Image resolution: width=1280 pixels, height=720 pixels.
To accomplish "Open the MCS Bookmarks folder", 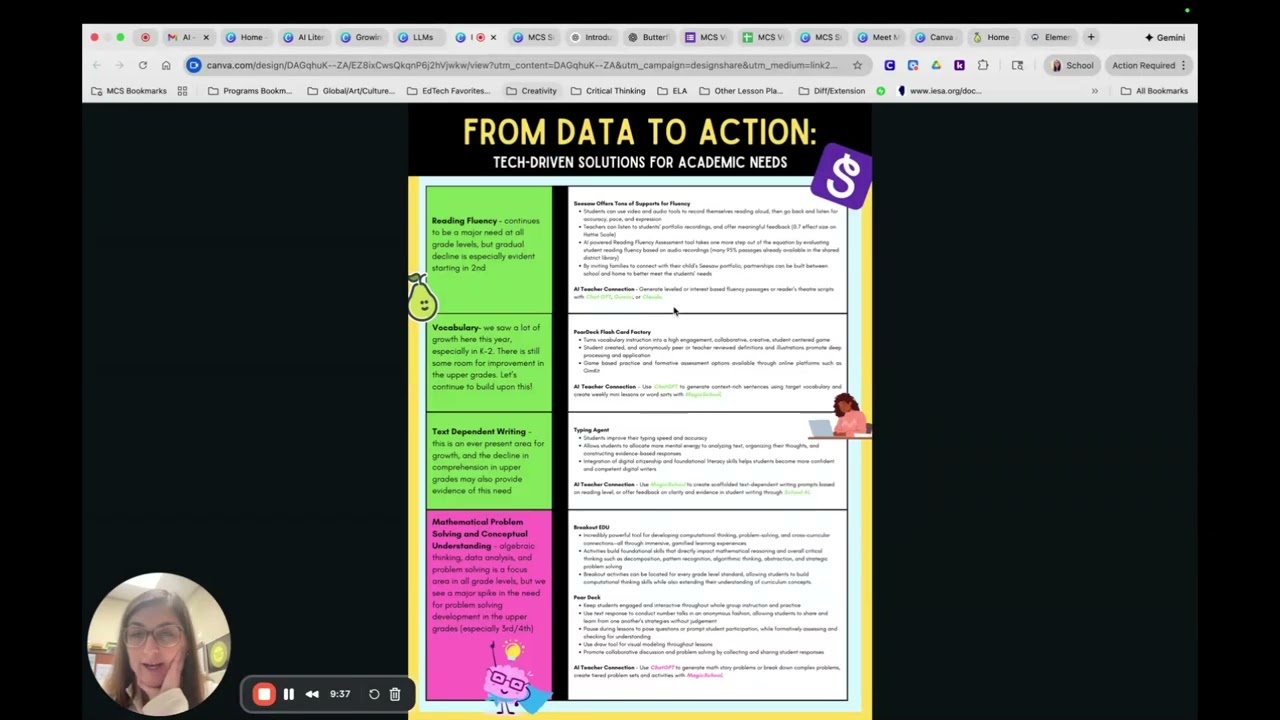I will pyautogui.click(x=129, y=91).
